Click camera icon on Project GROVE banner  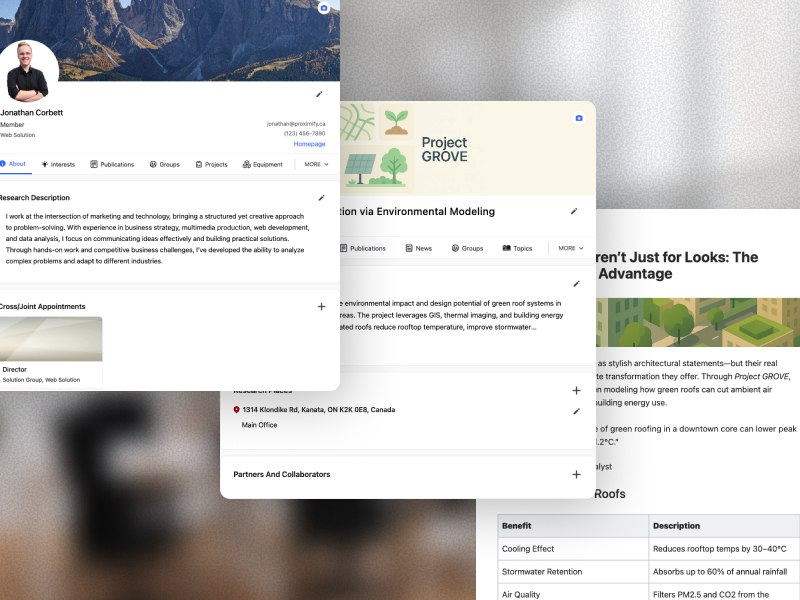click(578, 118)
